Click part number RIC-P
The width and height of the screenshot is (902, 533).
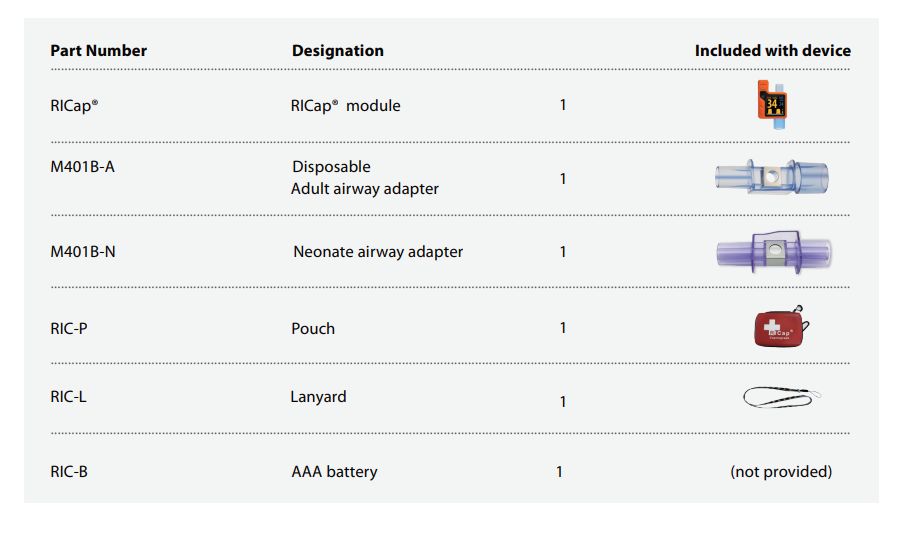(x=70, y=328)
